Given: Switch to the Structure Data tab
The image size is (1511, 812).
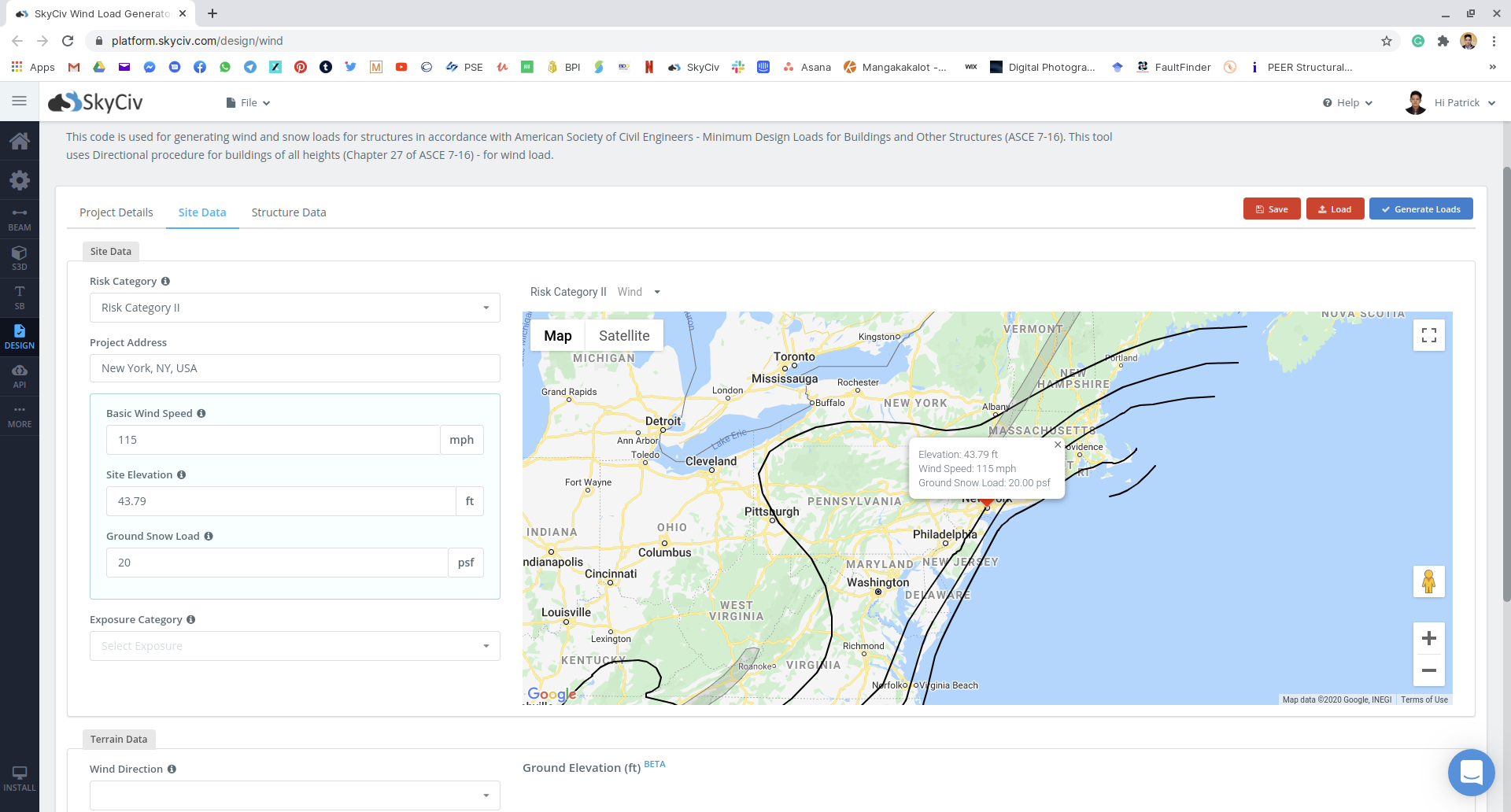Looking at the screenshot, I should 288,212.
